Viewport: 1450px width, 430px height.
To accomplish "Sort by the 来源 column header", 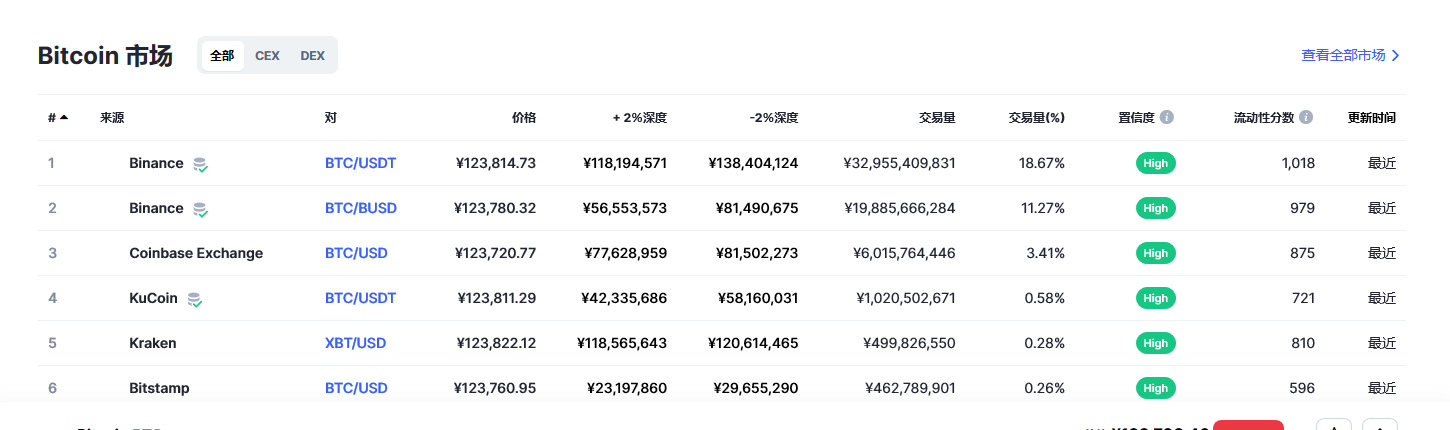I will pos(112,118).
